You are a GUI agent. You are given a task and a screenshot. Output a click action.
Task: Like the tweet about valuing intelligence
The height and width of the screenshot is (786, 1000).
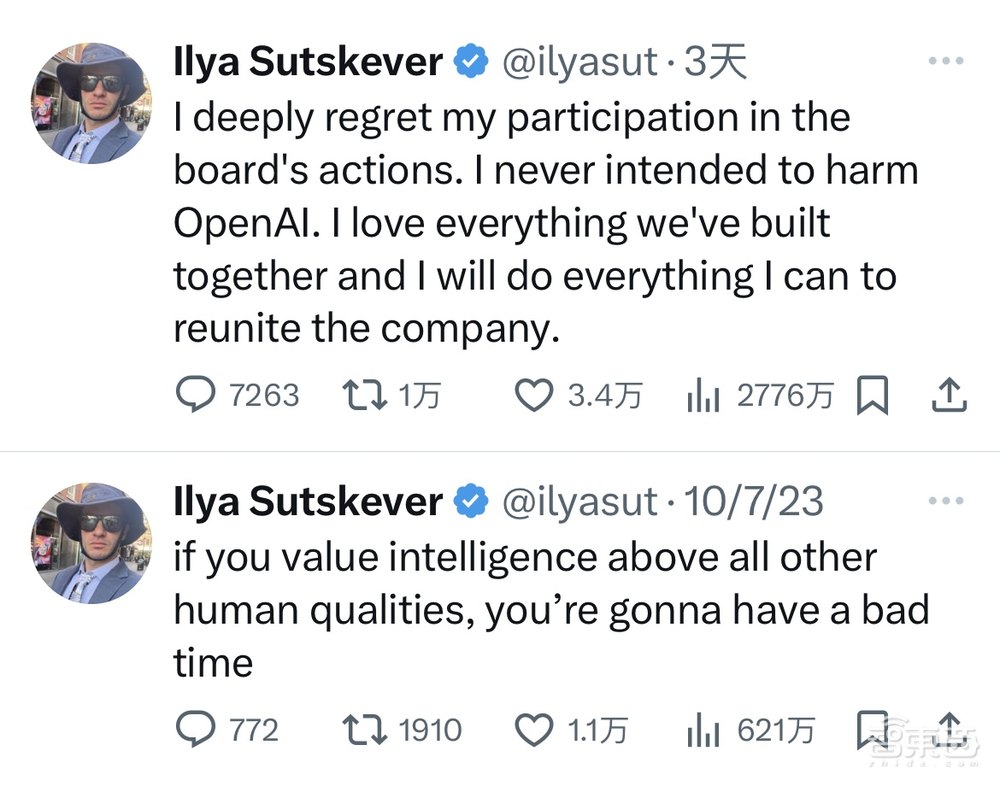[533, 730]
